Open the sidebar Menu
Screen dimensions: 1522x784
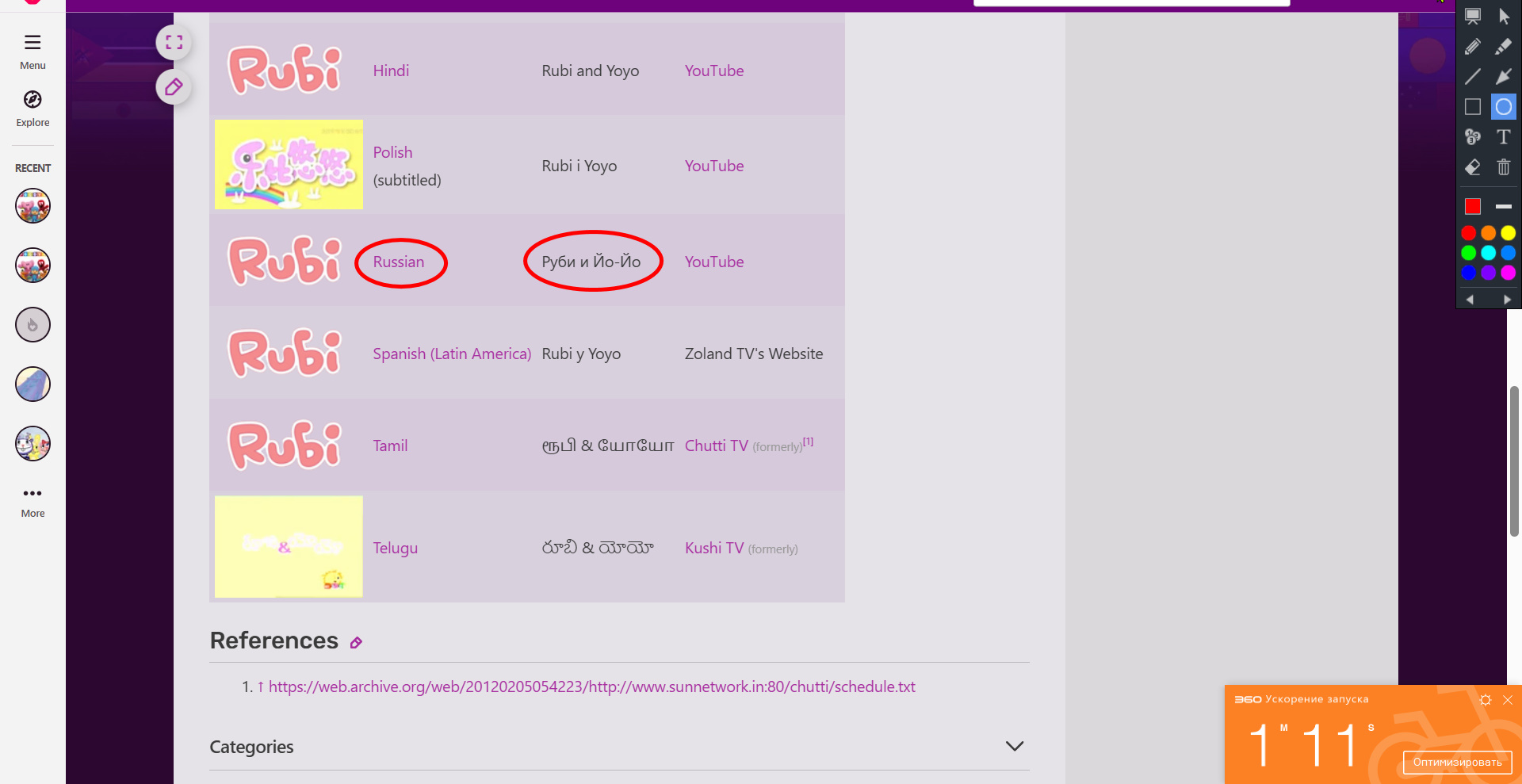(x=33, y=51)
